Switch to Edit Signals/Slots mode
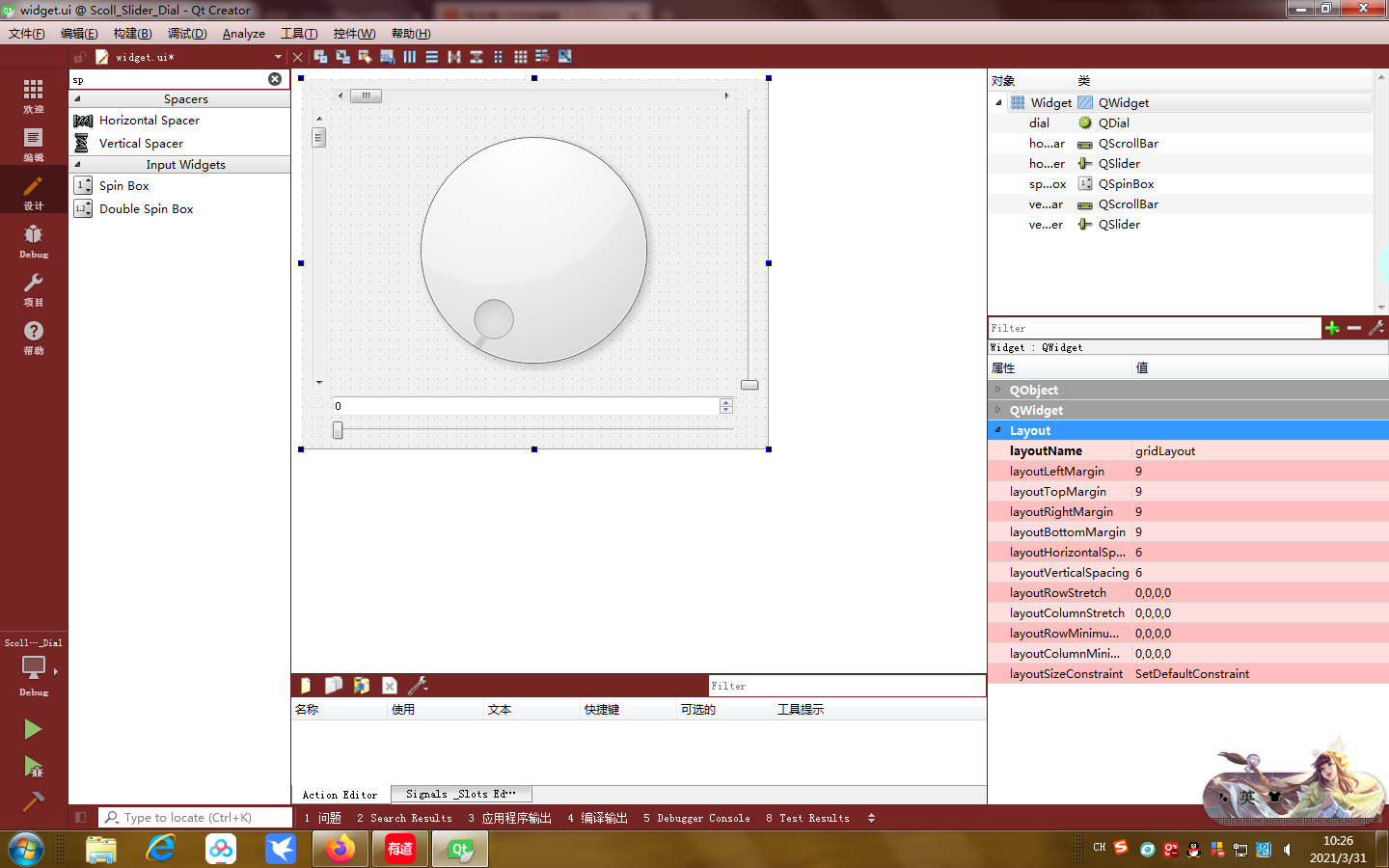Image resolution: width=1389 pixels, height=868 pixels. point(341,56)
